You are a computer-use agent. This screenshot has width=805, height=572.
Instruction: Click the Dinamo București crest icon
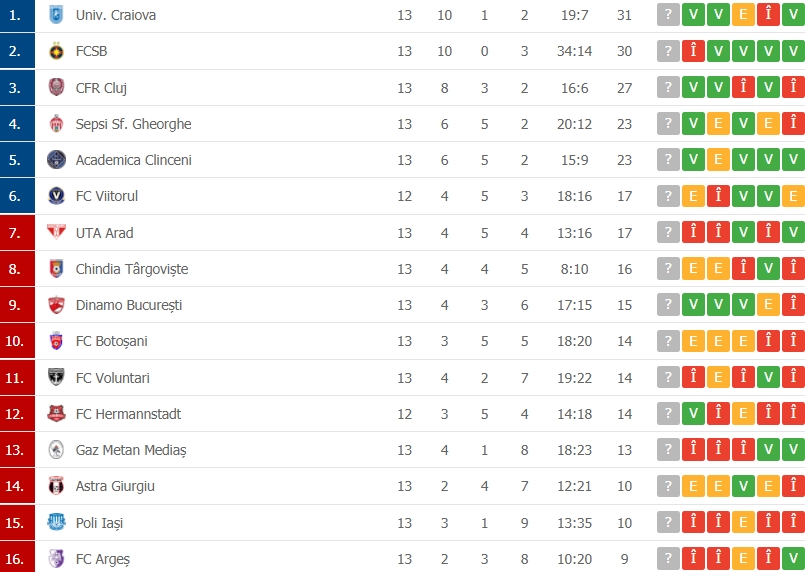pyautogui.click(x=56, y=305)
